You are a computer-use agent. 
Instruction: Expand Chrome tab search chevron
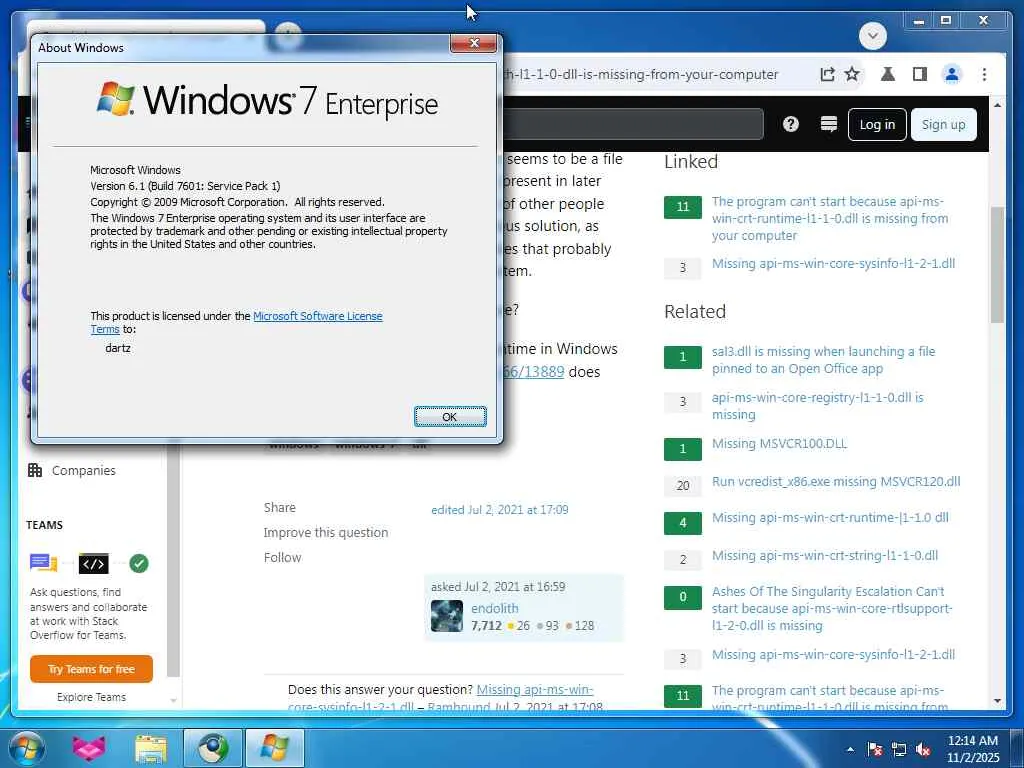click(x=873, y=35)
